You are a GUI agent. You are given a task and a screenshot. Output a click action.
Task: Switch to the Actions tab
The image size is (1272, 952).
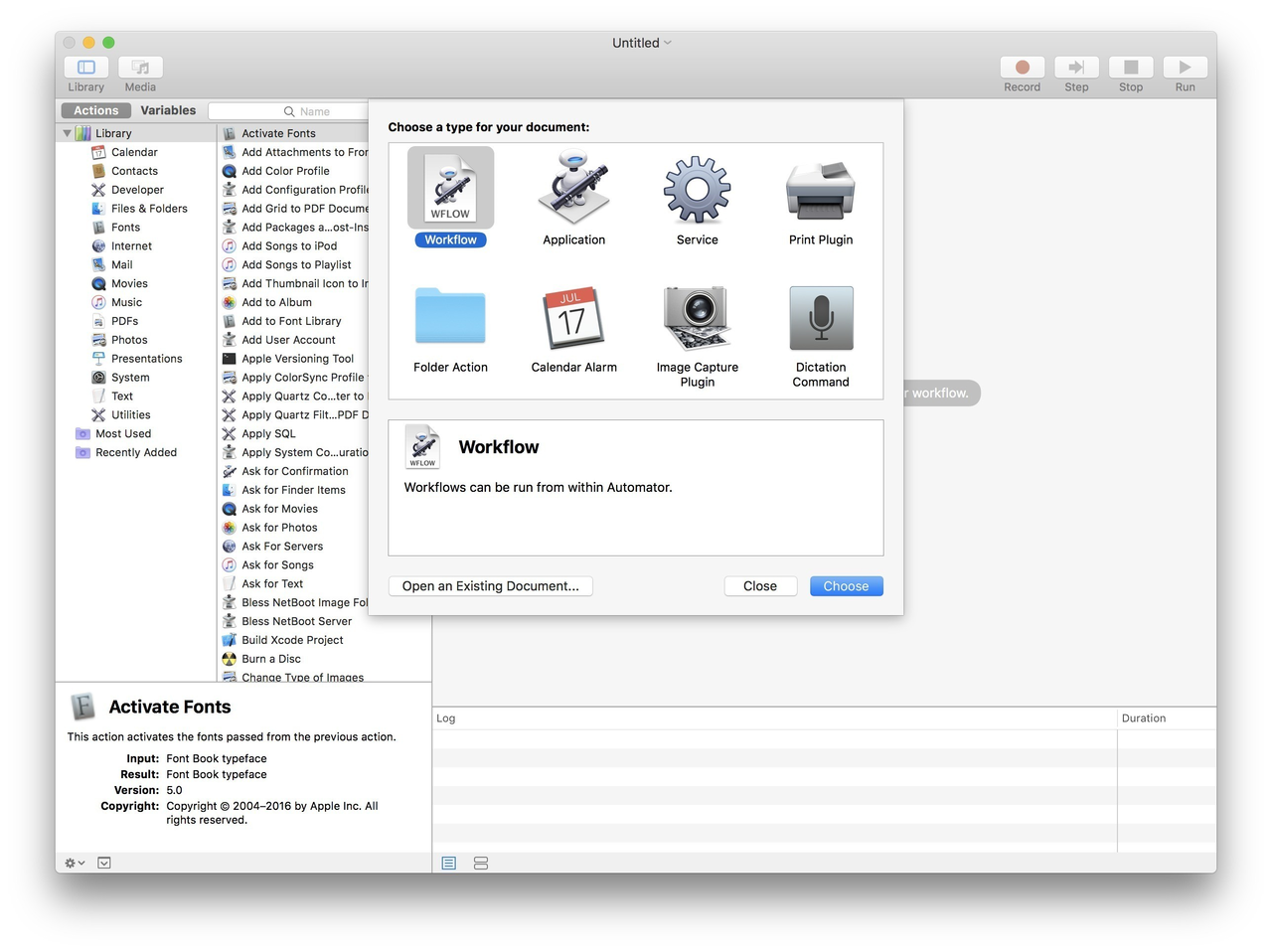(x=95, y=110)
